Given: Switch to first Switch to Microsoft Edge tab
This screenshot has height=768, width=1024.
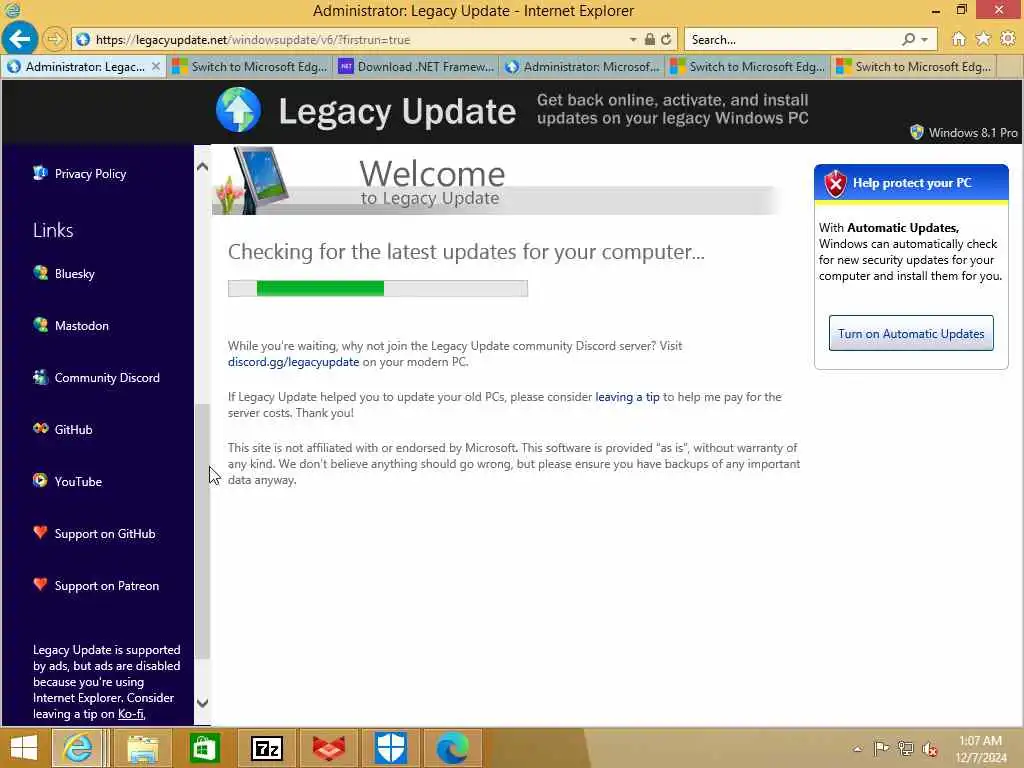Looking at the screenshot, I should (249, 67).
